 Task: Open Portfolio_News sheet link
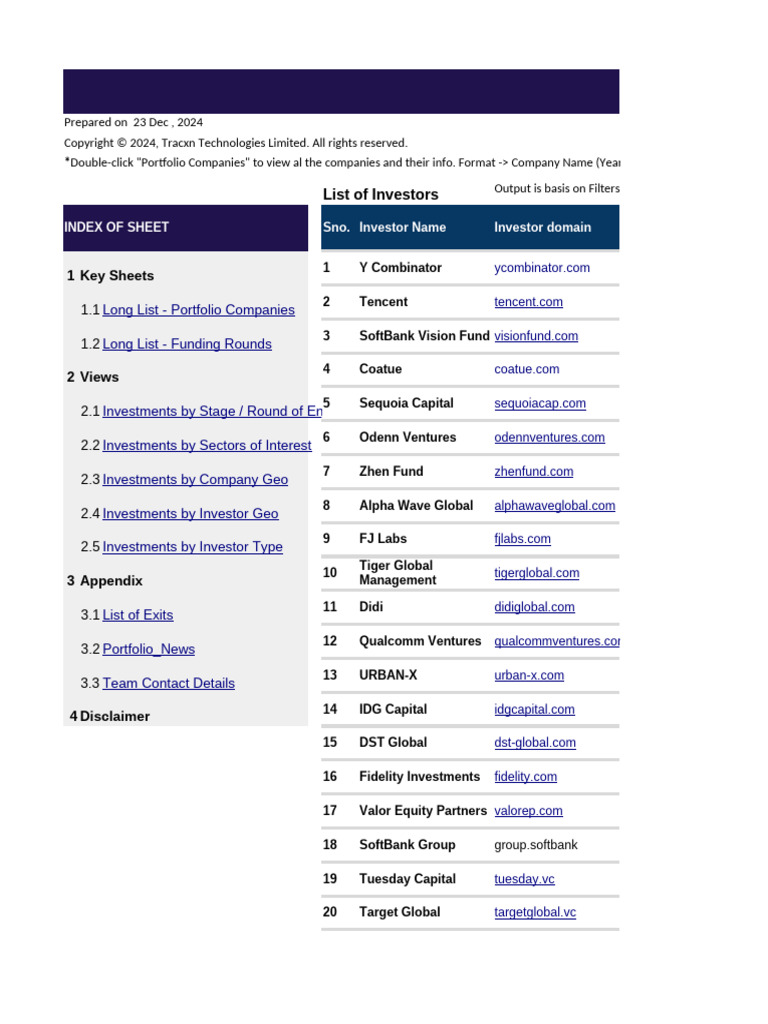tap(148, 649)
